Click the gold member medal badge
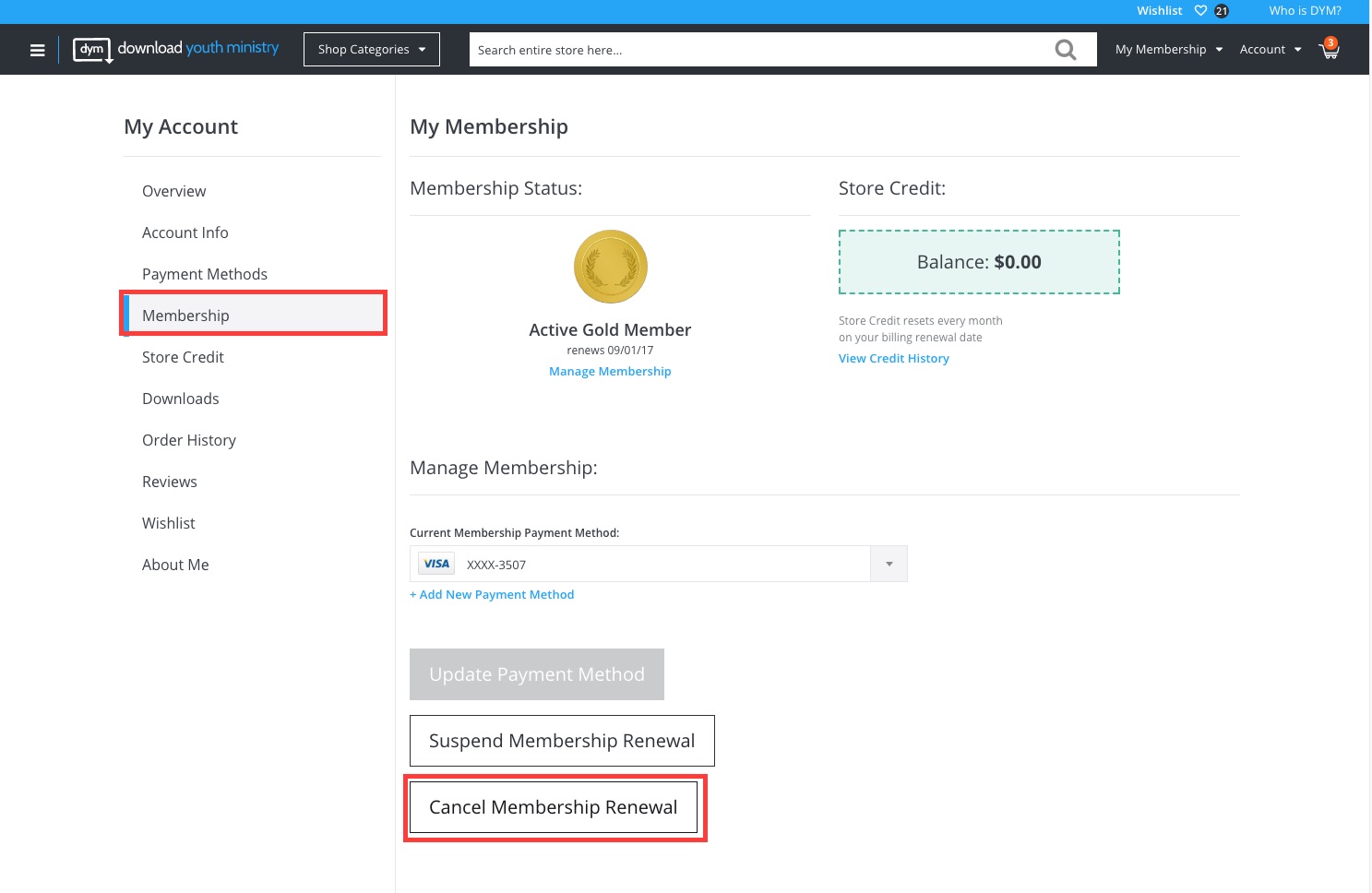 click(611, 267)
